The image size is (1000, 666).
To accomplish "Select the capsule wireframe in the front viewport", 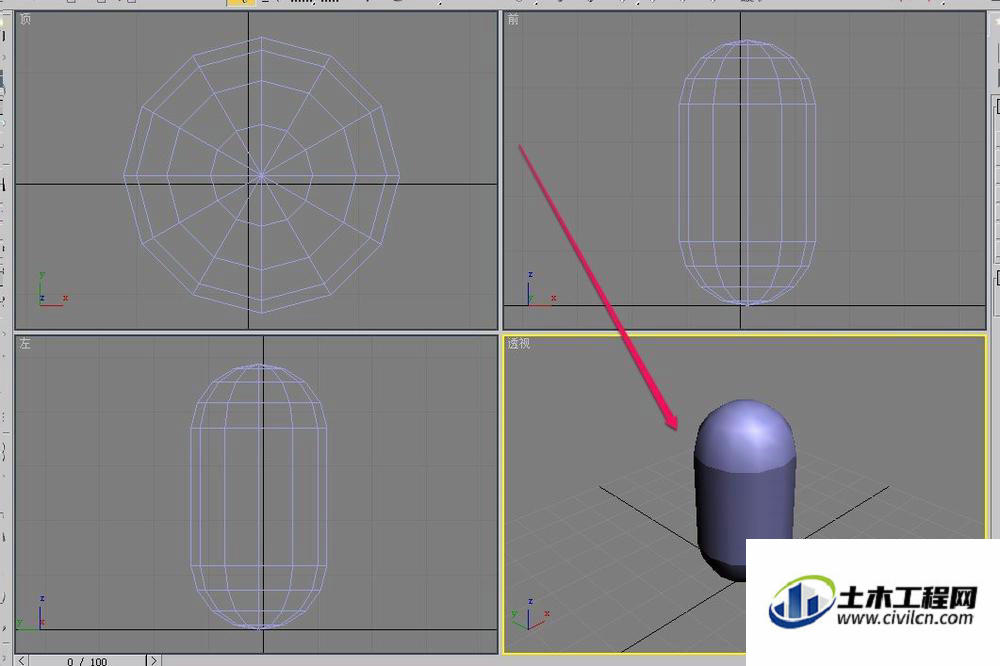I will pos(747,172).
